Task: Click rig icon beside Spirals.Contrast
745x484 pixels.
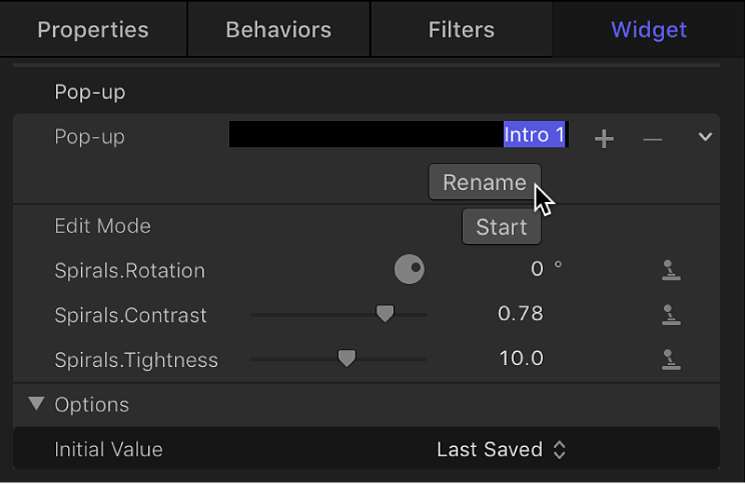Action: click(x=671, y=315)
